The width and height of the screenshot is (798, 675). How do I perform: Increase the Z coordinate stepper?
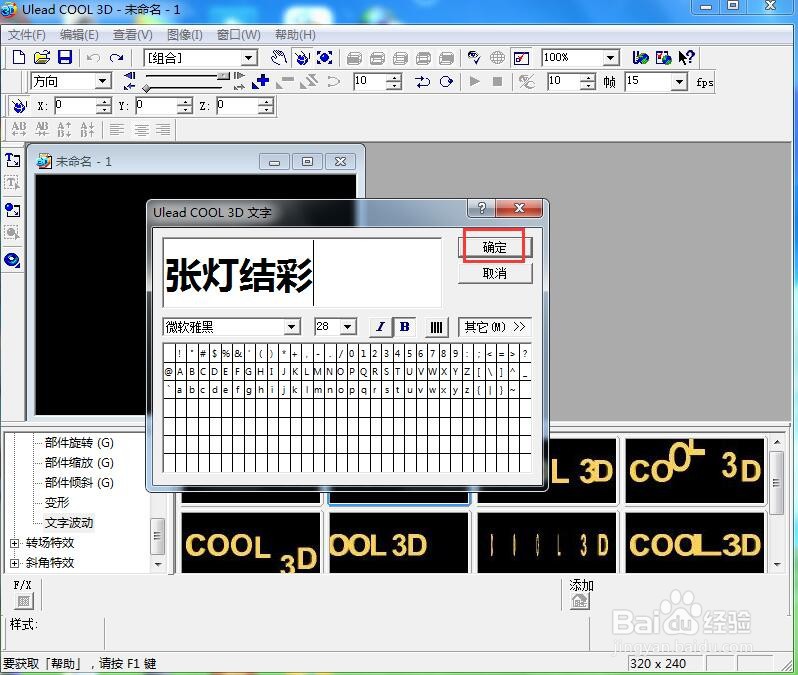(x=265, y=102)
